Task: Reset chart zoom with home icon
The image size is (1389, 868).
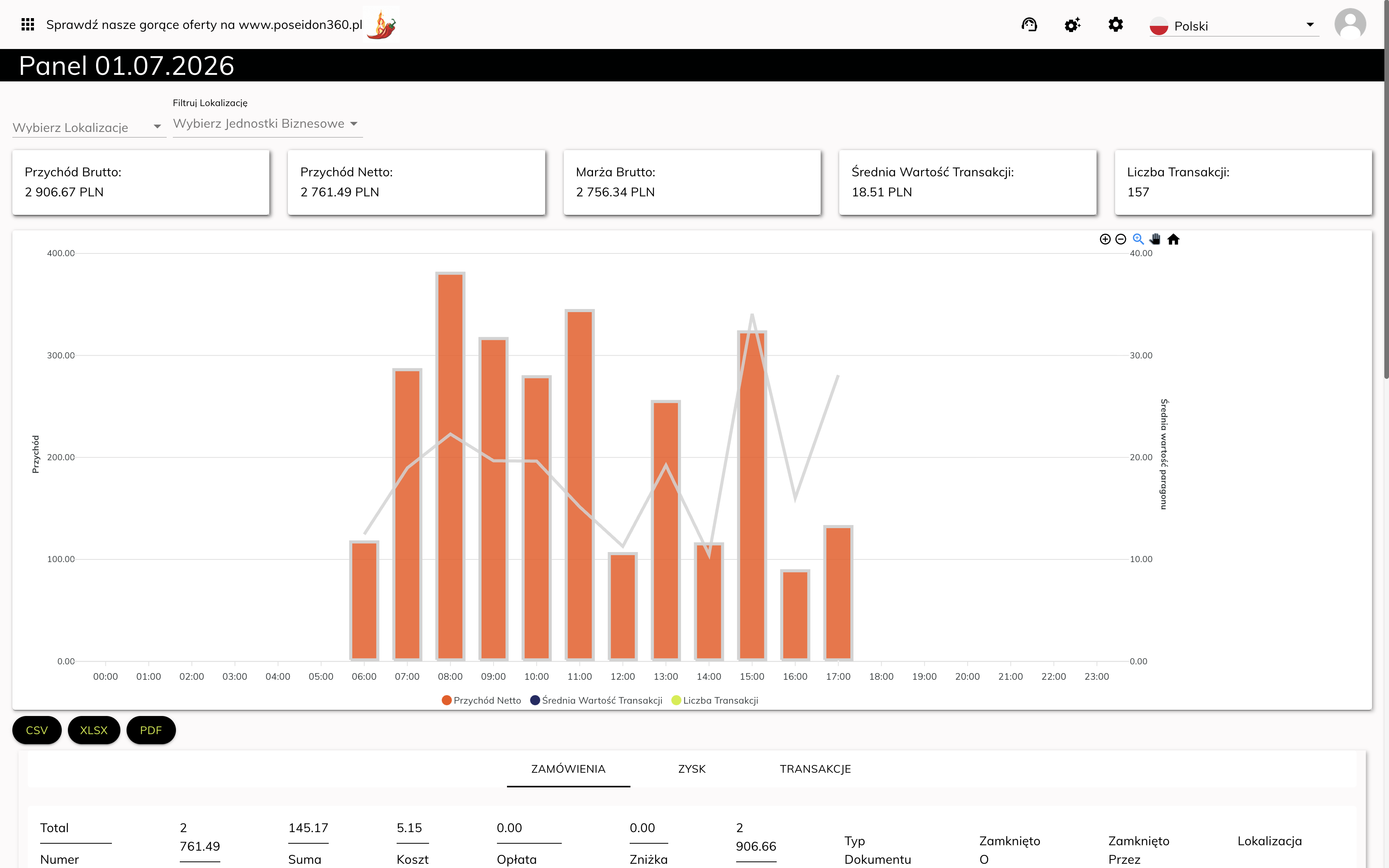Action: pos(1173,240)
